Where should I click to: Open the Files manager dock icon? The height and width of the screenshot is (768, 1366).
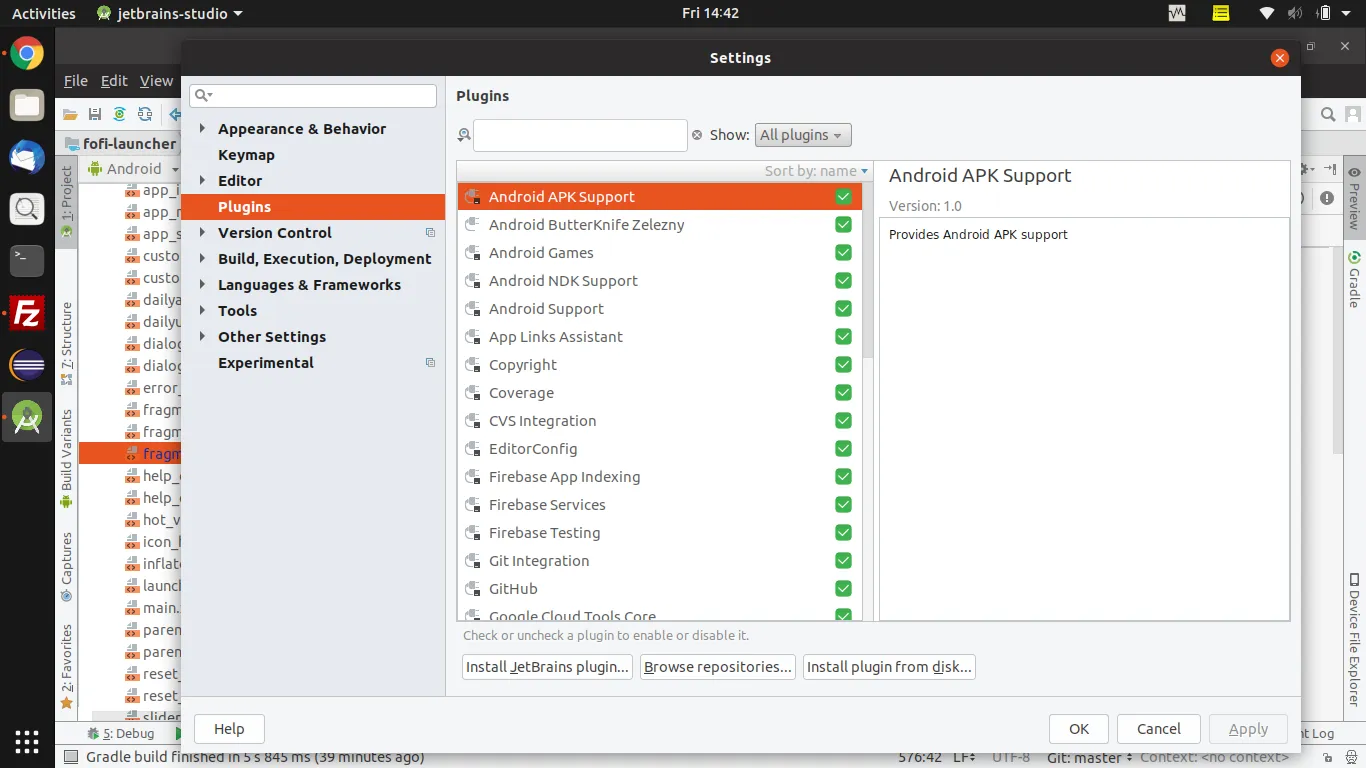pos(27,105)
